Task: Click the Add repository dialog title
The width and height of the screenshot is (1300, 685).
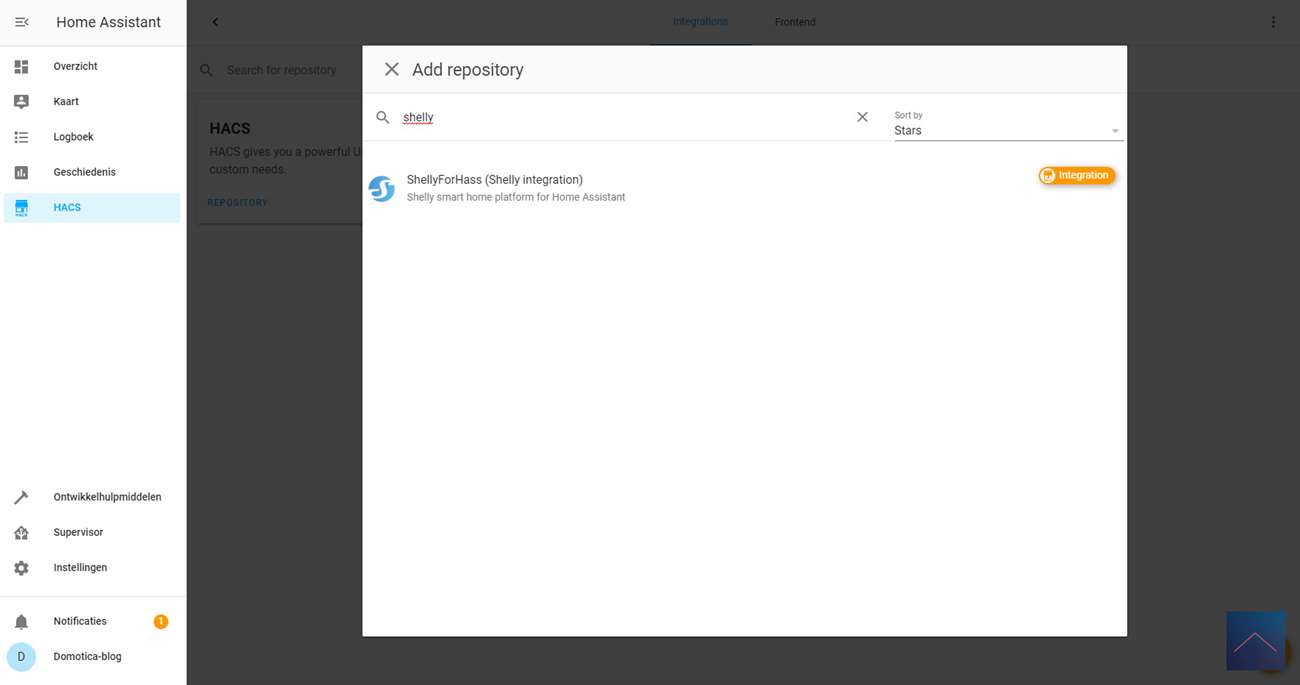Action: (x=468, y=70)
